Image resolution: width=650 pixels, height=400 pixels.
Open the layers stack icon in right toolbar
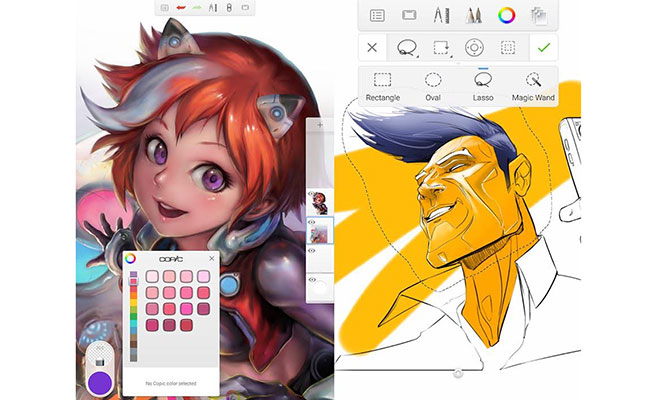[x=538, y=16]
